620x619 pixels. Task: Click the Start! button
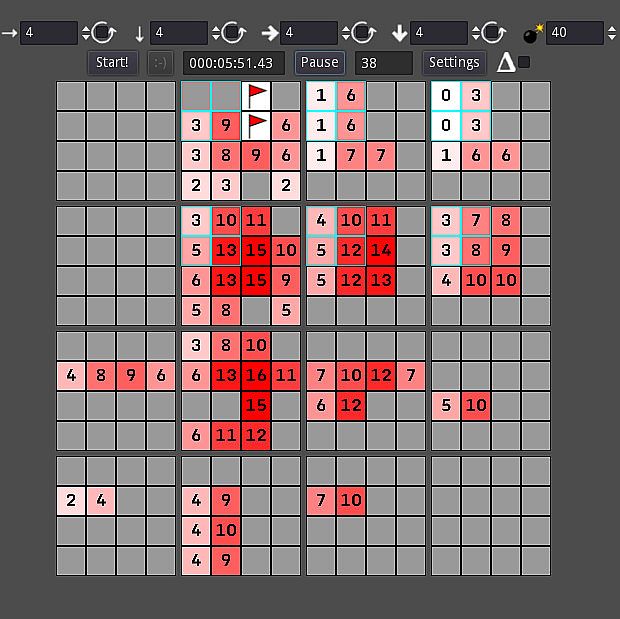click(x=112, y=62)
